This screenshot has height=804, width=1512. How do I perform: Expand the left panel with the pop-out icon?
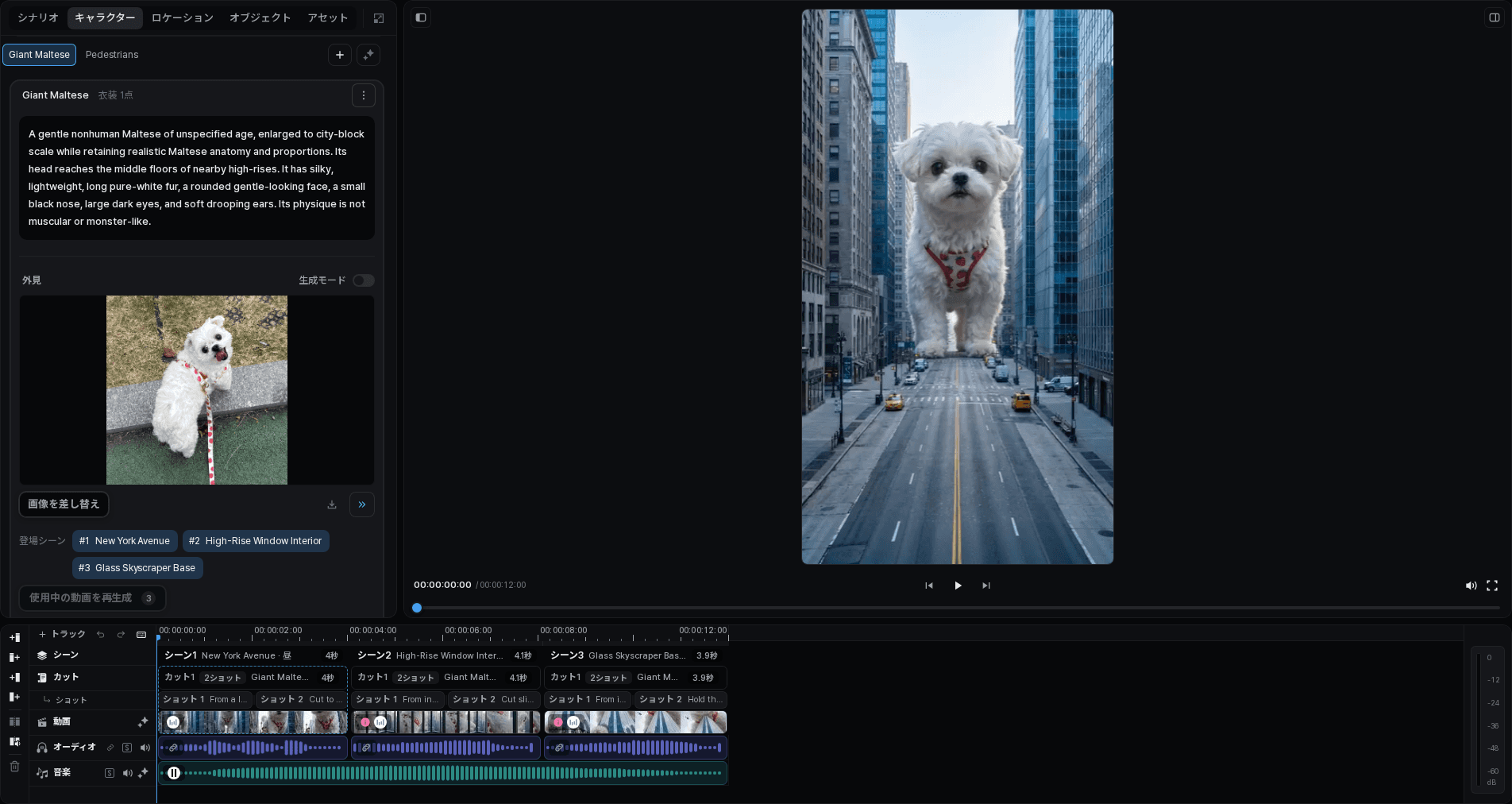point(379,18)
